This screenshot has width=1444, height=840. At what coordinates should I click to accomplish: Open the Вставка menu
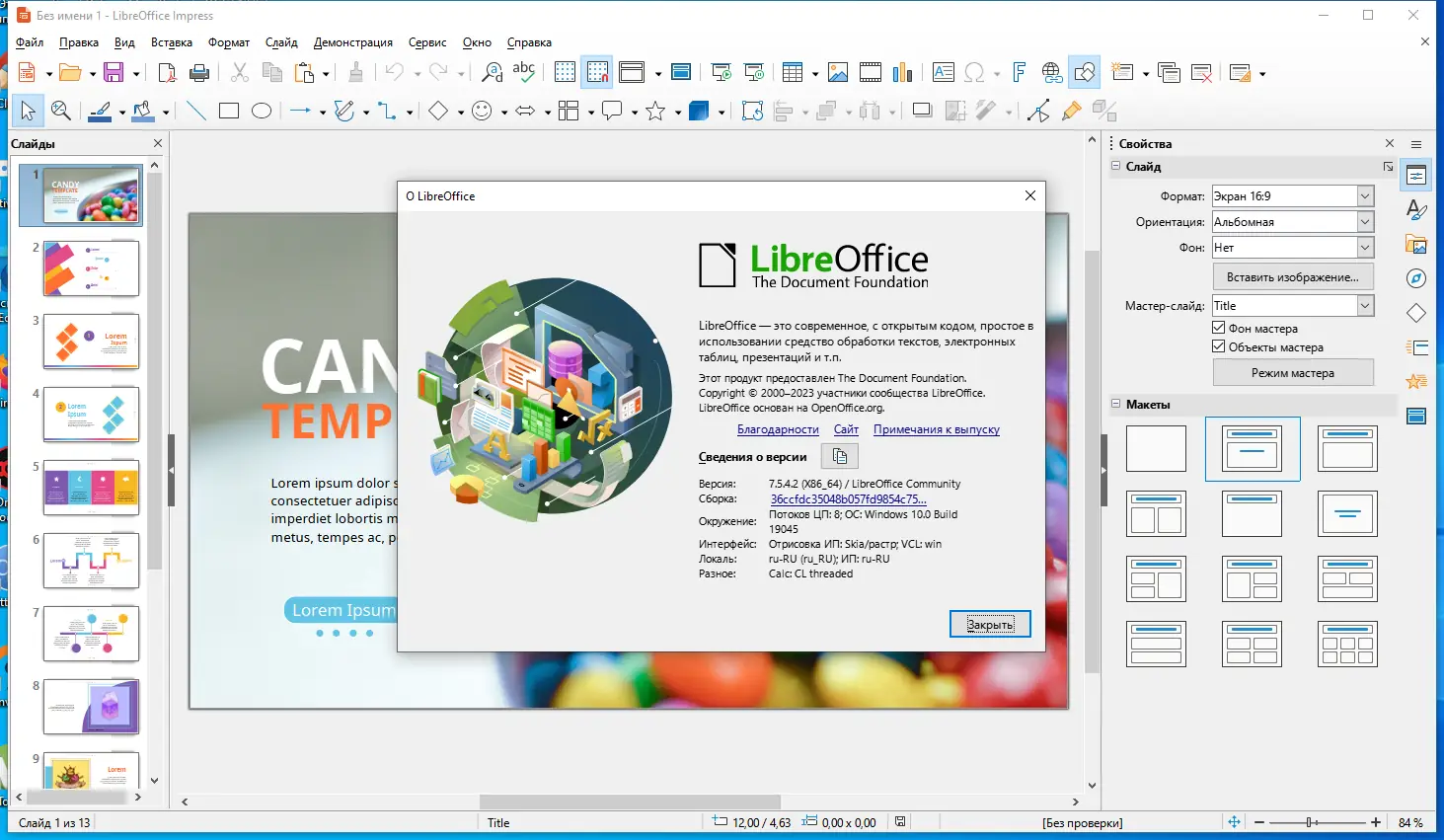(x=172, y=42)
